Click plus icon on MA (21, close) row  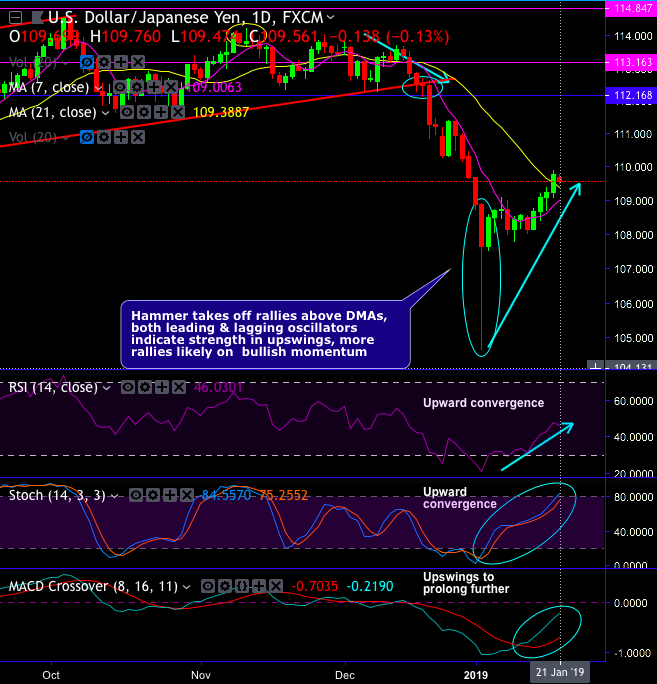point(161,113)
